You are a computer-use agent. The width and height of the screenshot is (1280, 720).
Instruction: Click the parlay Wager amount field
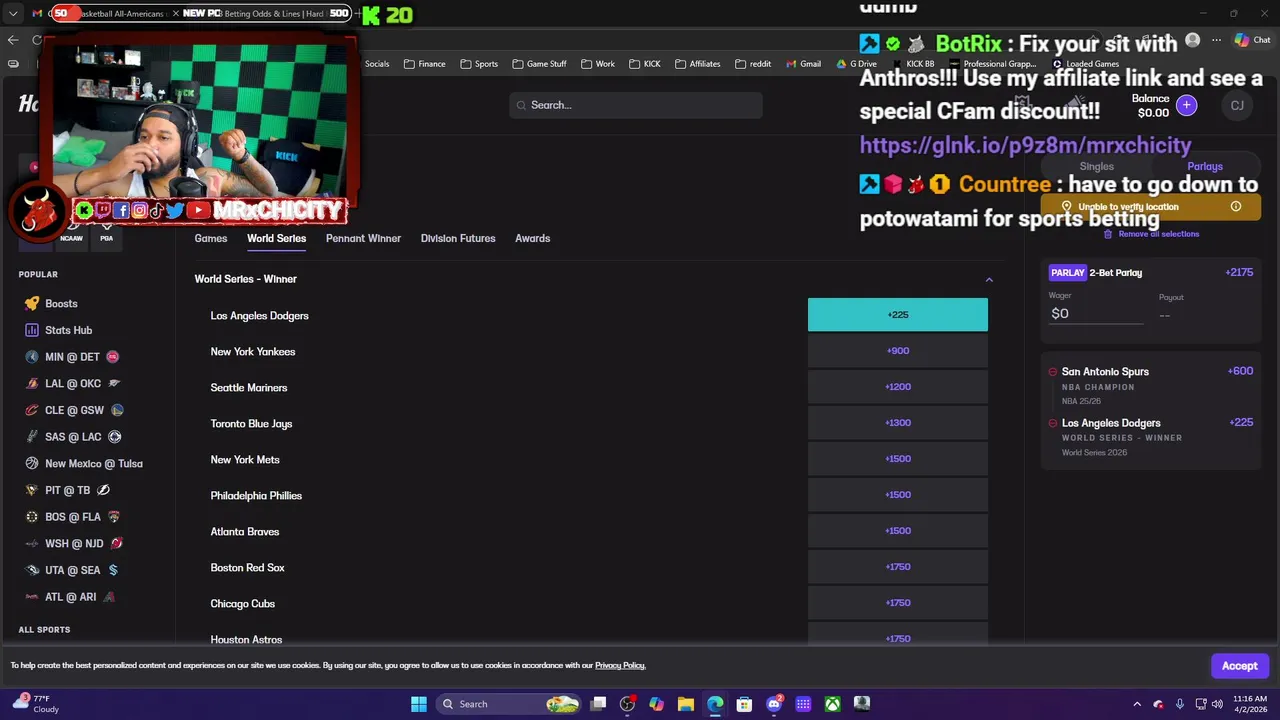tap(1096, 313)
